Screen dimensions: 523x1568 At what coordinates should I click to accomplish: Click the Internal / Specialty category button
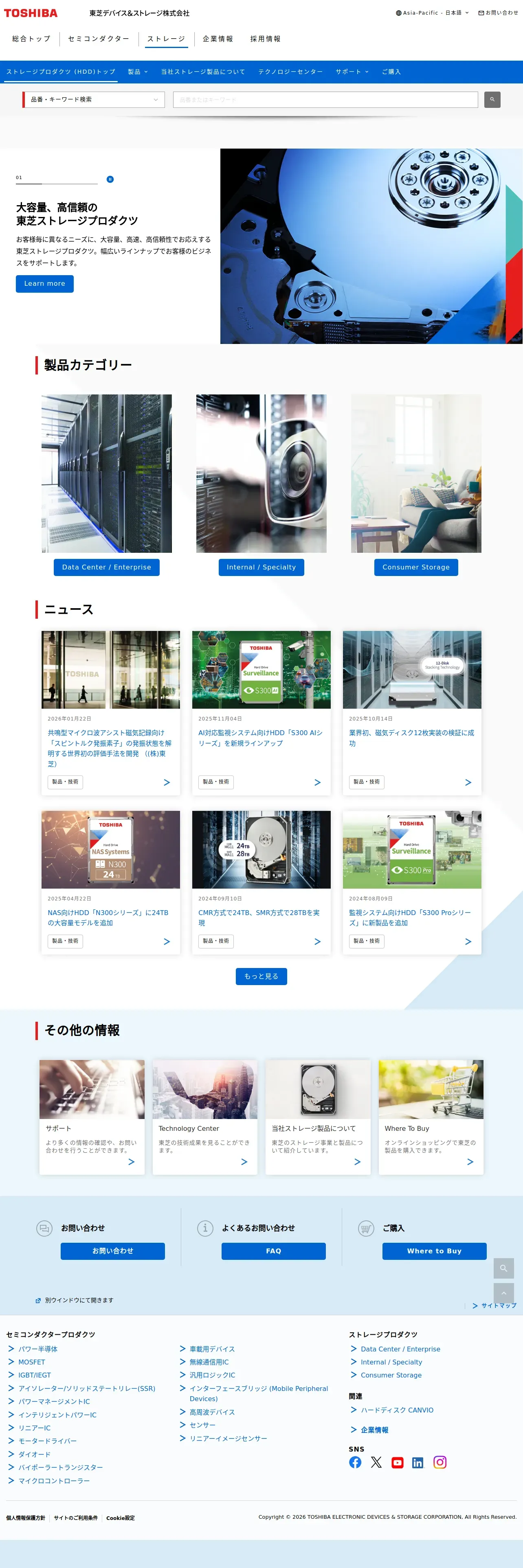pos(261,567)
